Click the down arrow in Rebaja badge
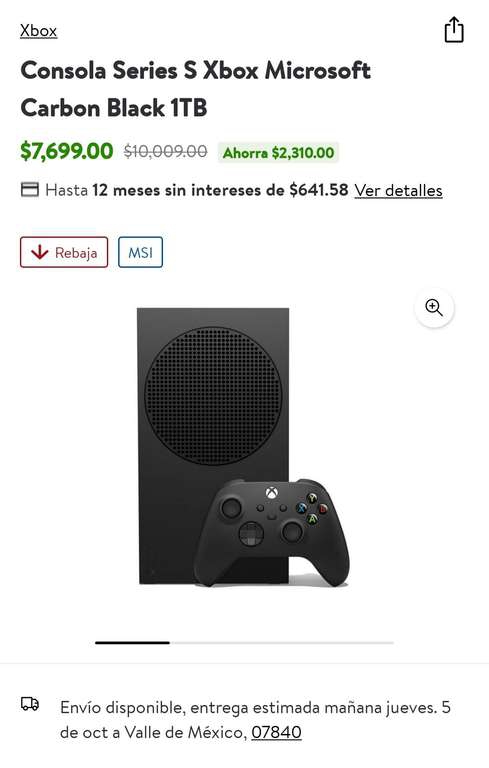The height and width of the screenshot is (768, 489). pos(40,252)
